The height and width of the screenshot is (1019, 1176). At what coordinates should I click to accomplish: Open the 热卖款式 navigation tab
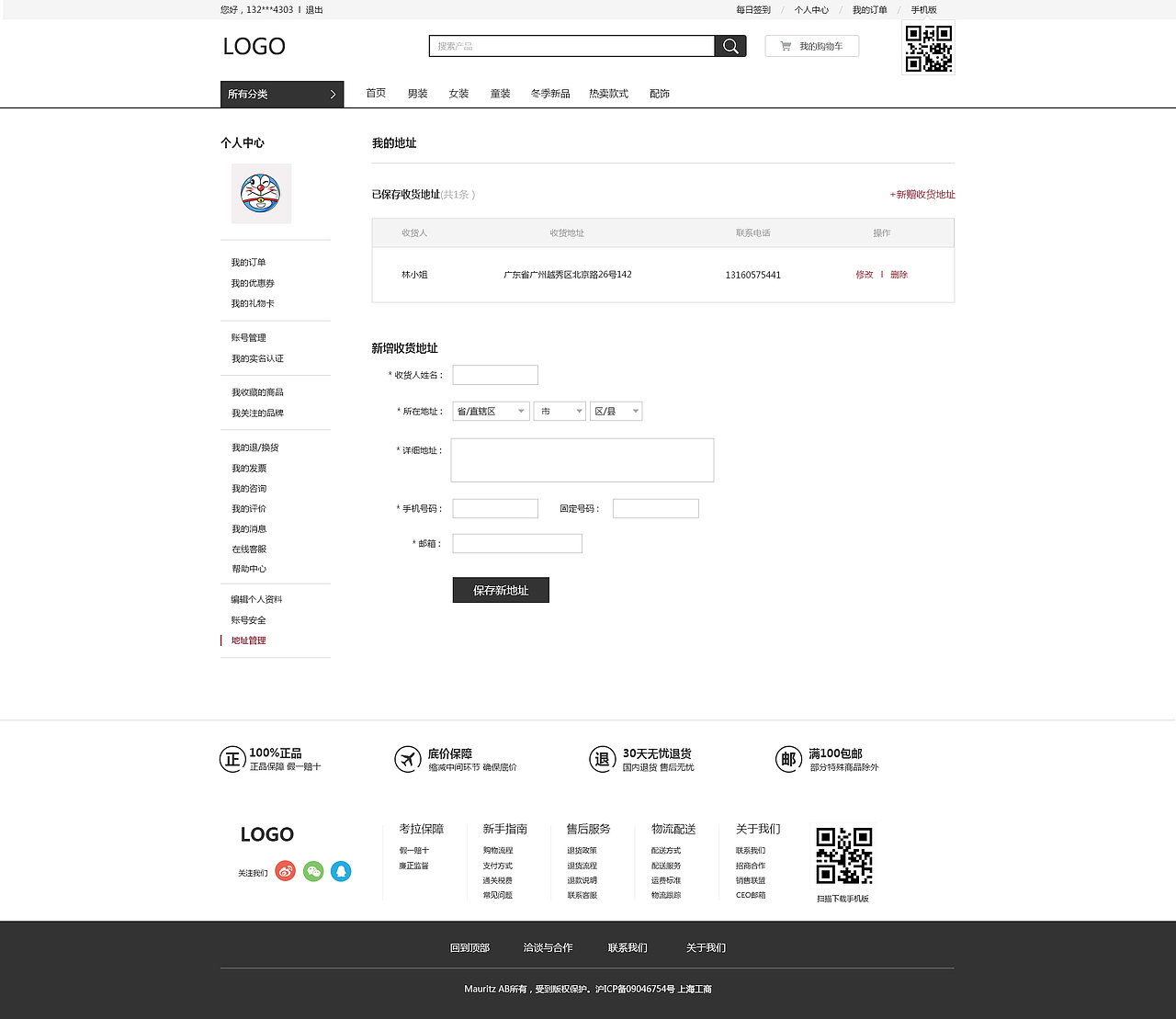coord(609,94)
